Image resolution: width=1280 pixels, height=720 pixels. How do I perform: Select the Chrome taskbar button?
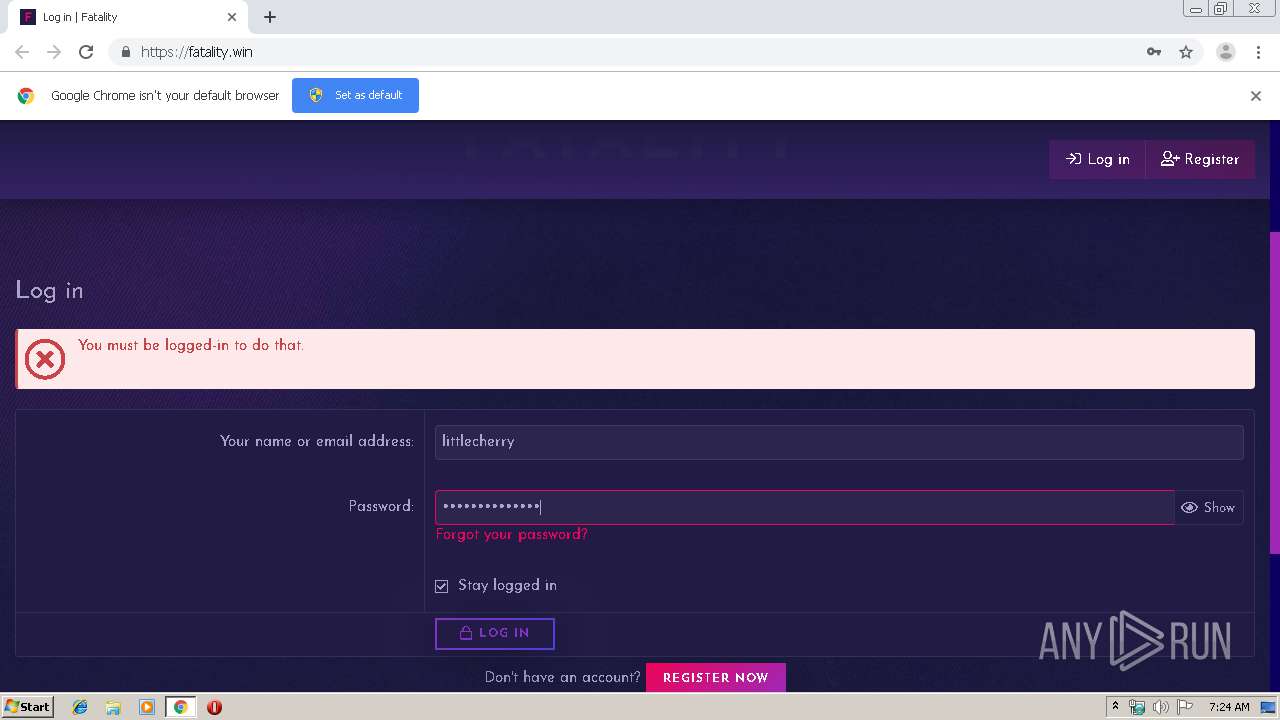pos(180,707)
